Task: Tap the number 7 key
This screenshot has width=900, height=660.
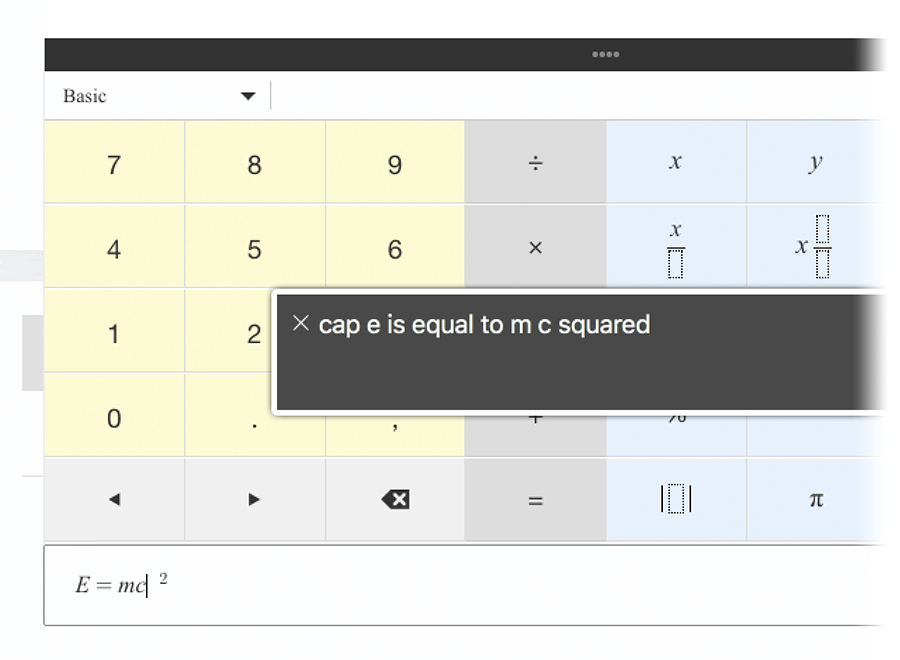Action: tap(114, 163)
